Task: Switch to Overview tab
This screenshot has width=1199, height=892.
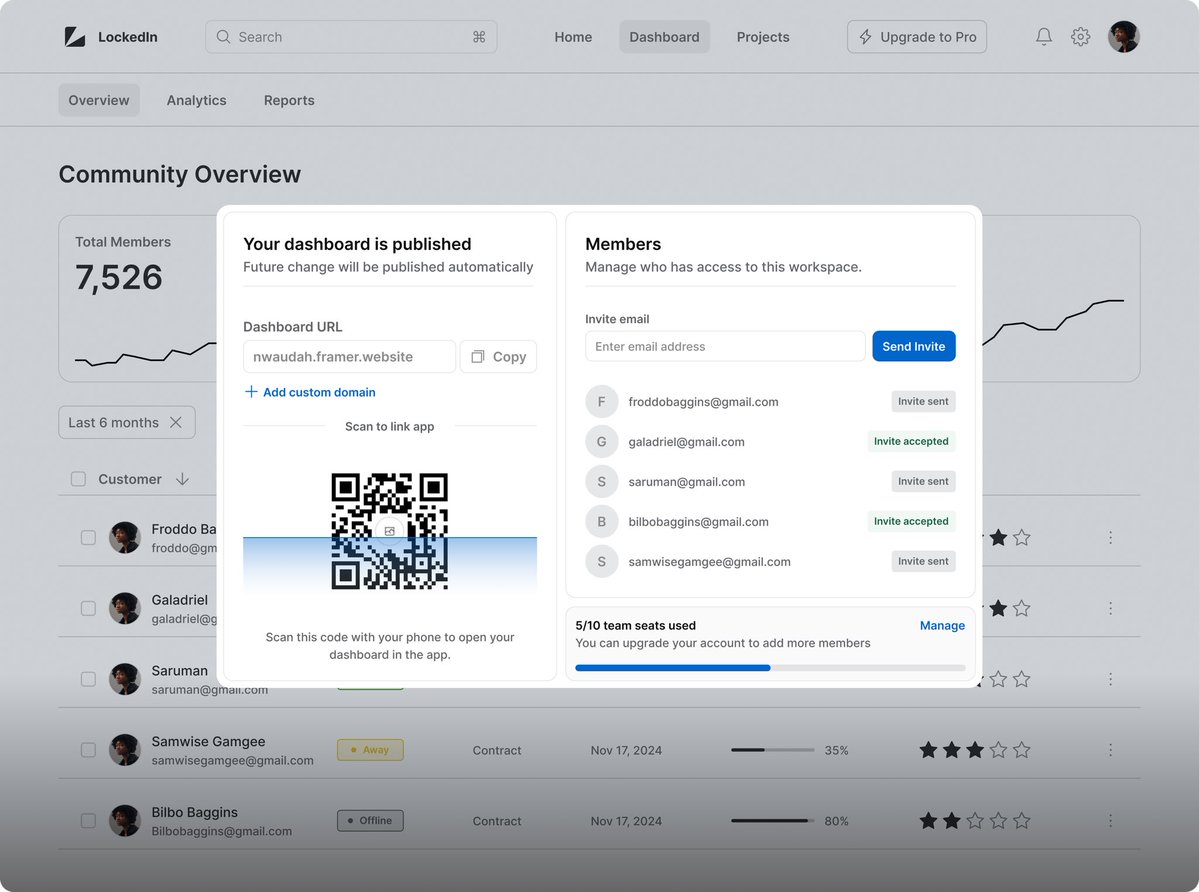Action: (99, 100)
